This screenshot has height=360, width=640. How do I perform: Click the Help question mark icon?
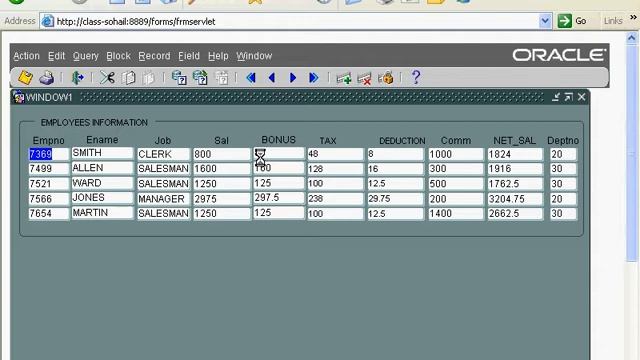pos(416,77)
